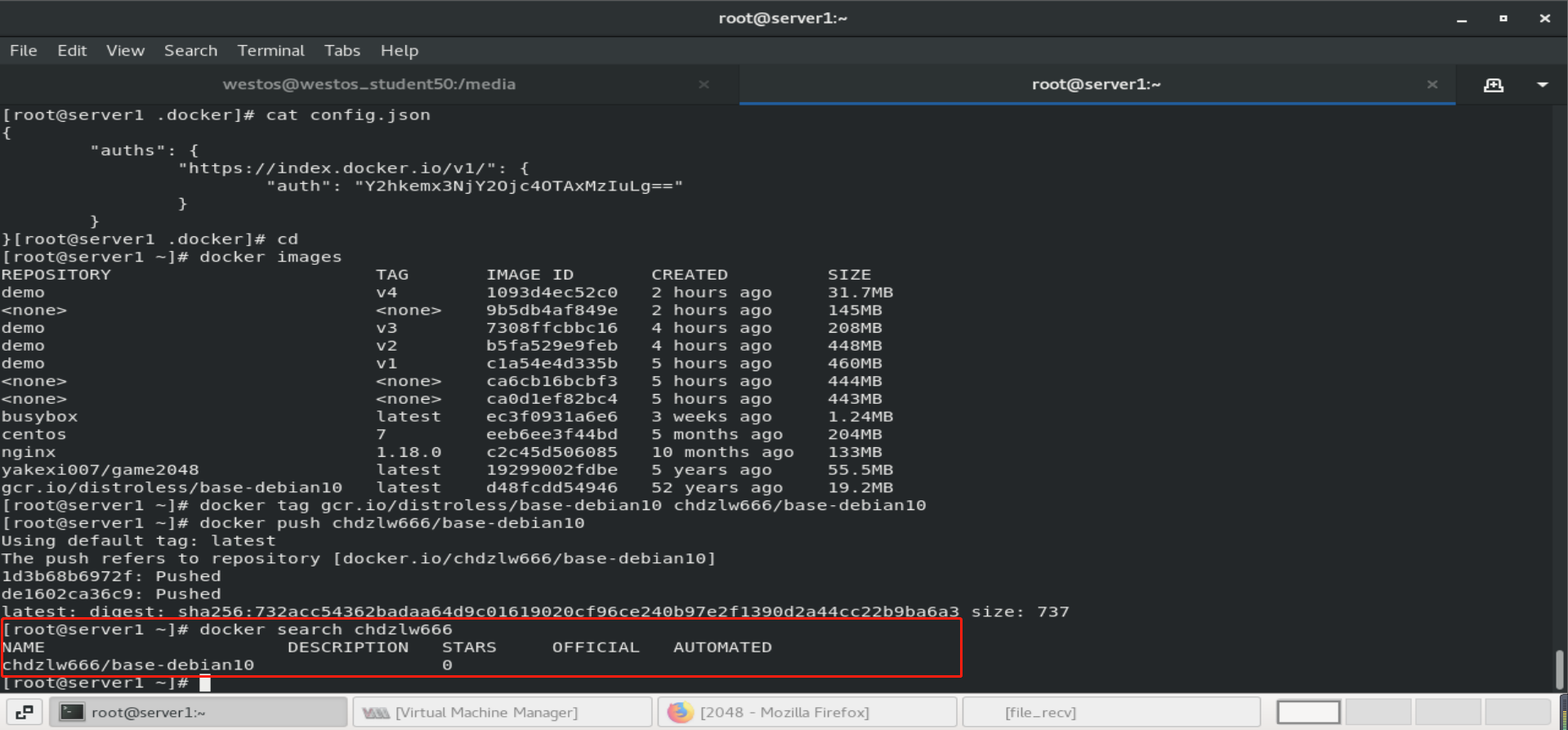The height and width of the screenshot is (730, 1568).
Task: Click the STARS column header
Action: pyautogui.click(x=469, y=647)
